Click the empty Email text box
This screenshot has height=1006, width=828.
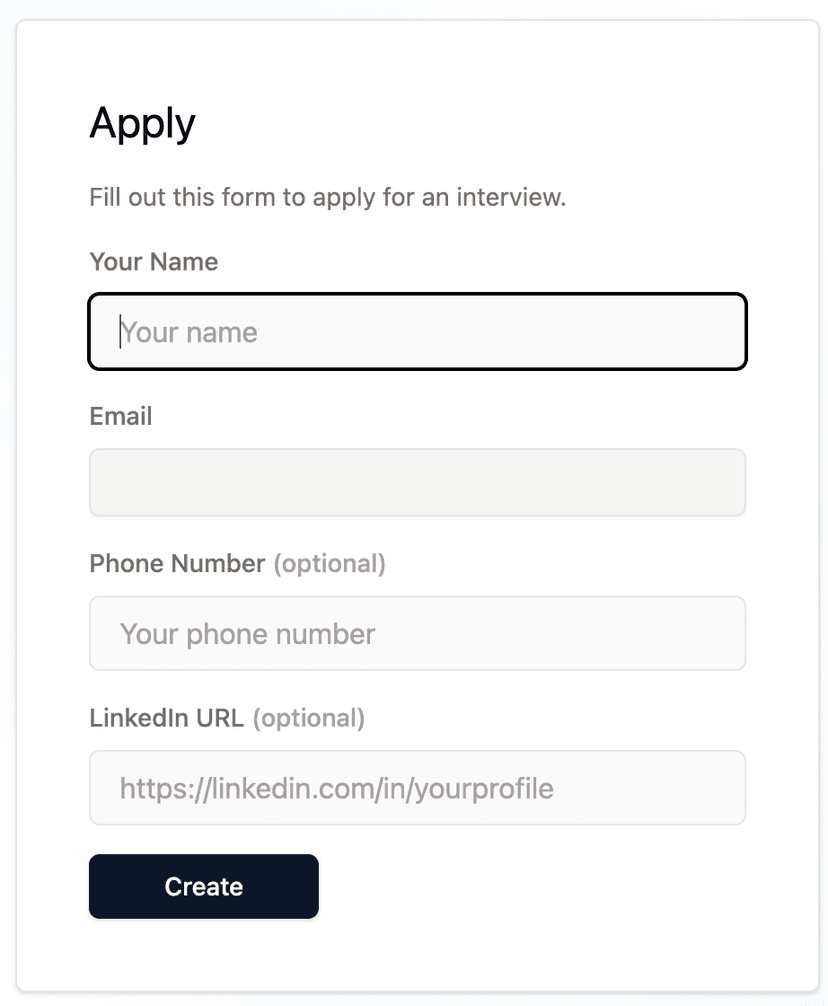[417, 482]
